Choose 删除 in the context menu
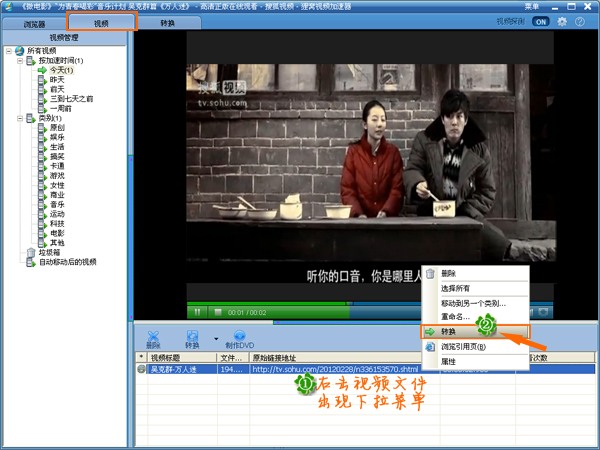The height and width of the screenshot is (450, 600). coord(475,274)
